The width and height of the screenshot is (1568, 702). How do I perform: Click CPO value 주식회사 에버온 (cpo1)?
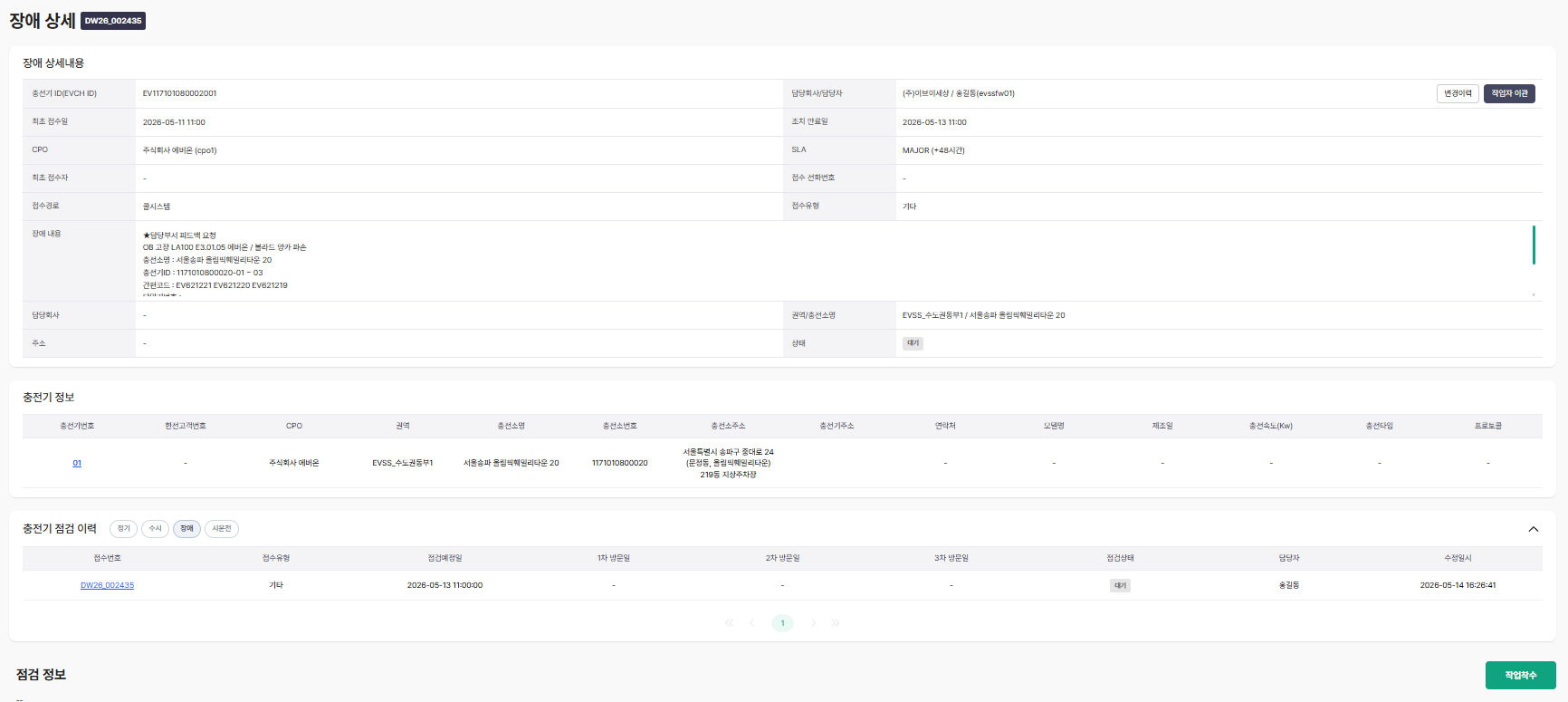click(x=179, y=150)
